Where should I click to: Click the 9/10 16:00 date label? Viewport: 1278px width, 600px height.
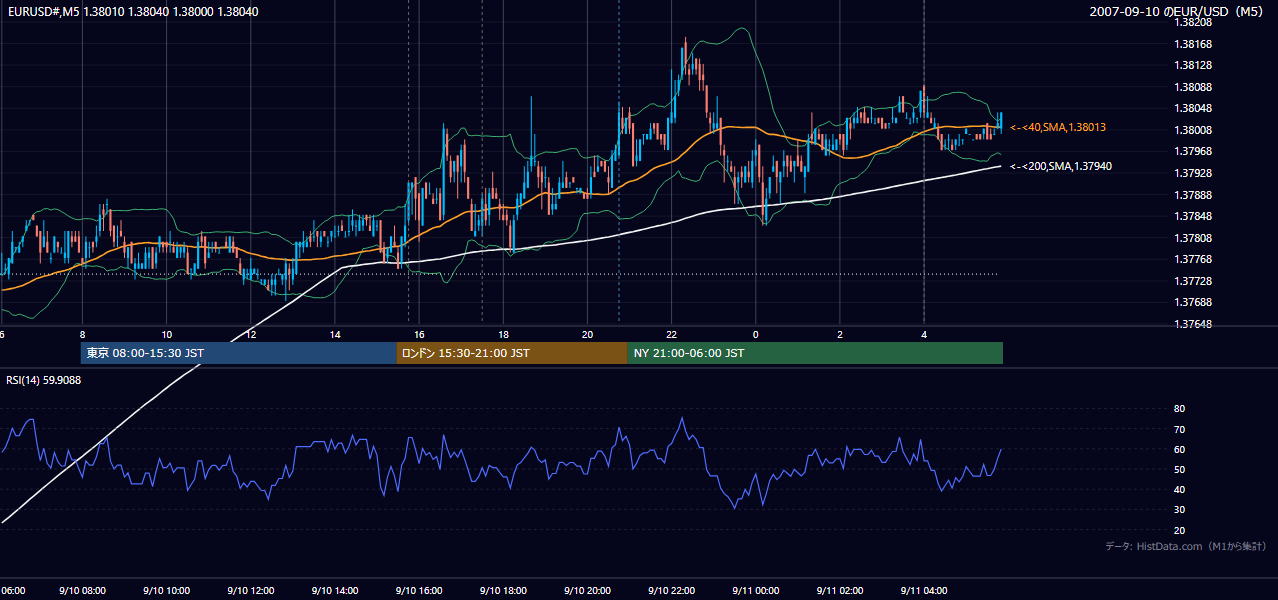click(x=419, y=591)
